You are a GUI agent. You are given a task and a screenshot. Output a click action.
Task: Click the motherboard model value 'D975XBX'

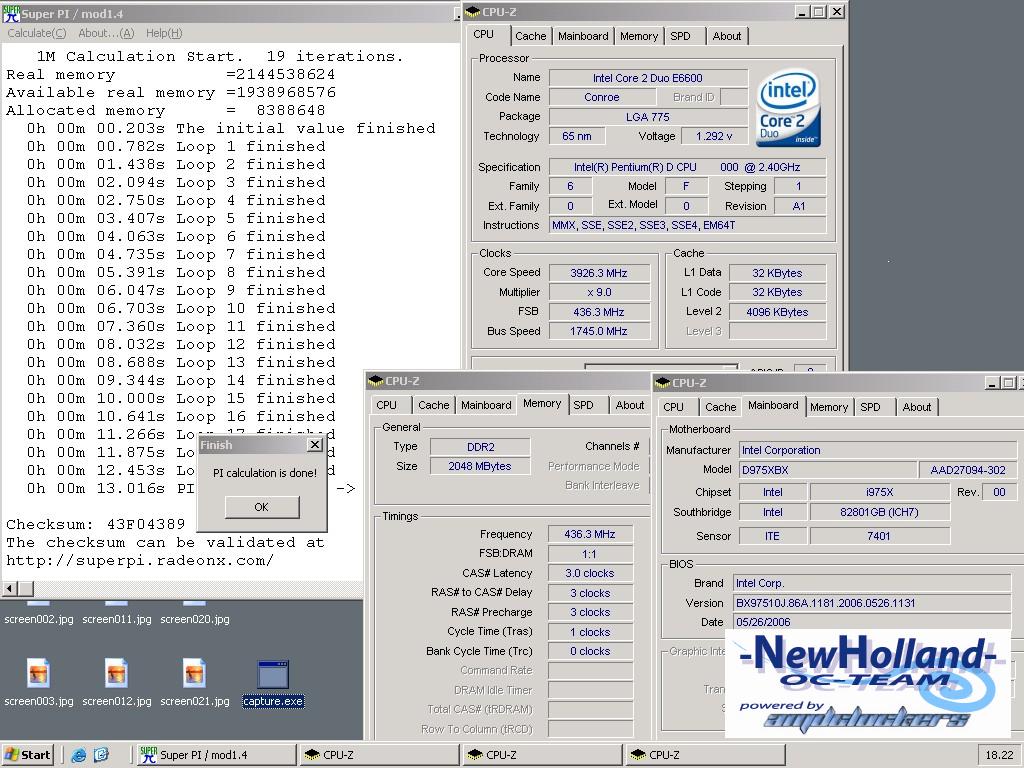pos(828,470)
